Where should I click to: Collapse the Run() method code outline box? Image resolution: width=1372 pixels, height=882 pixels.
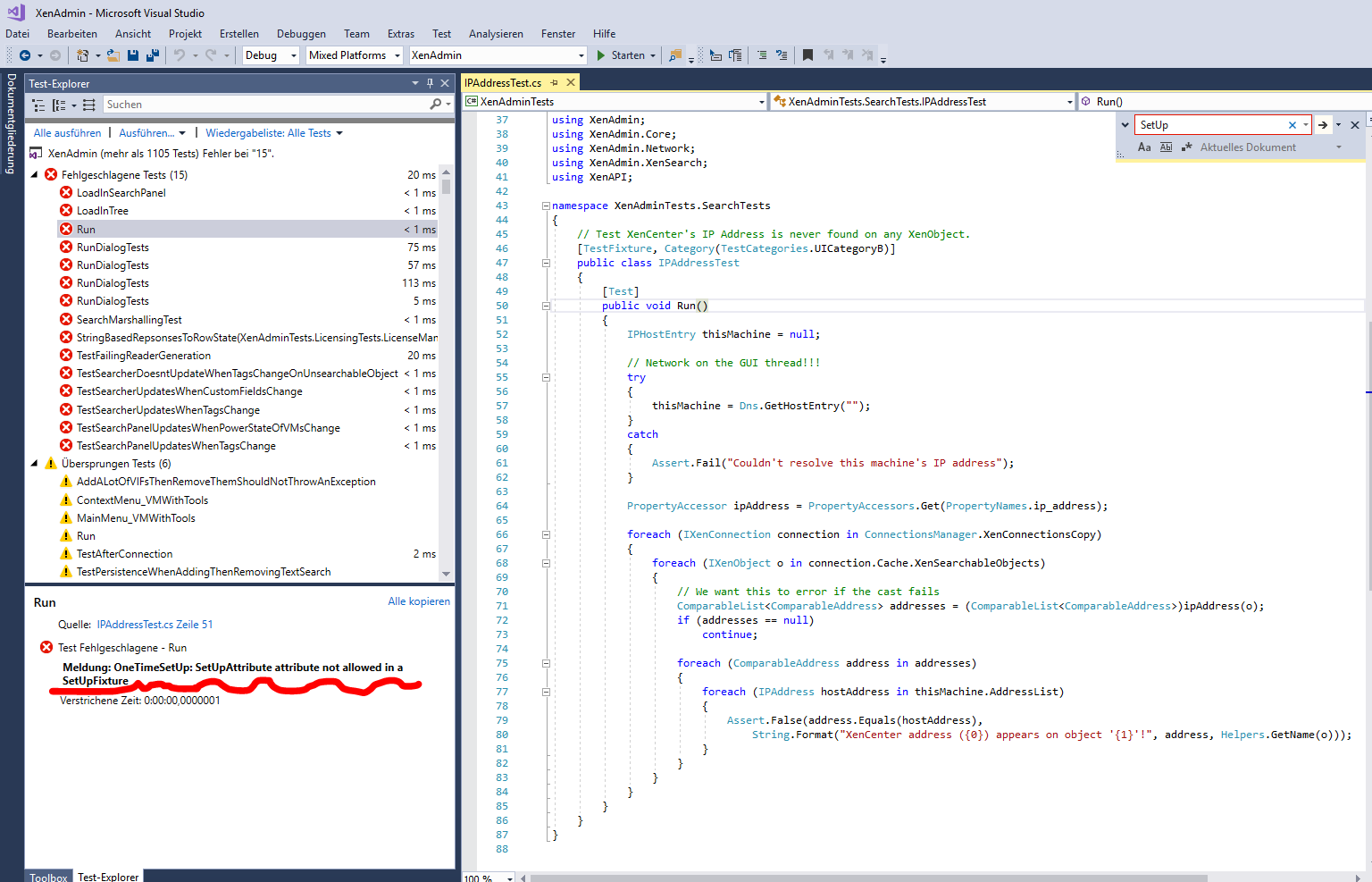click(546, 306)
